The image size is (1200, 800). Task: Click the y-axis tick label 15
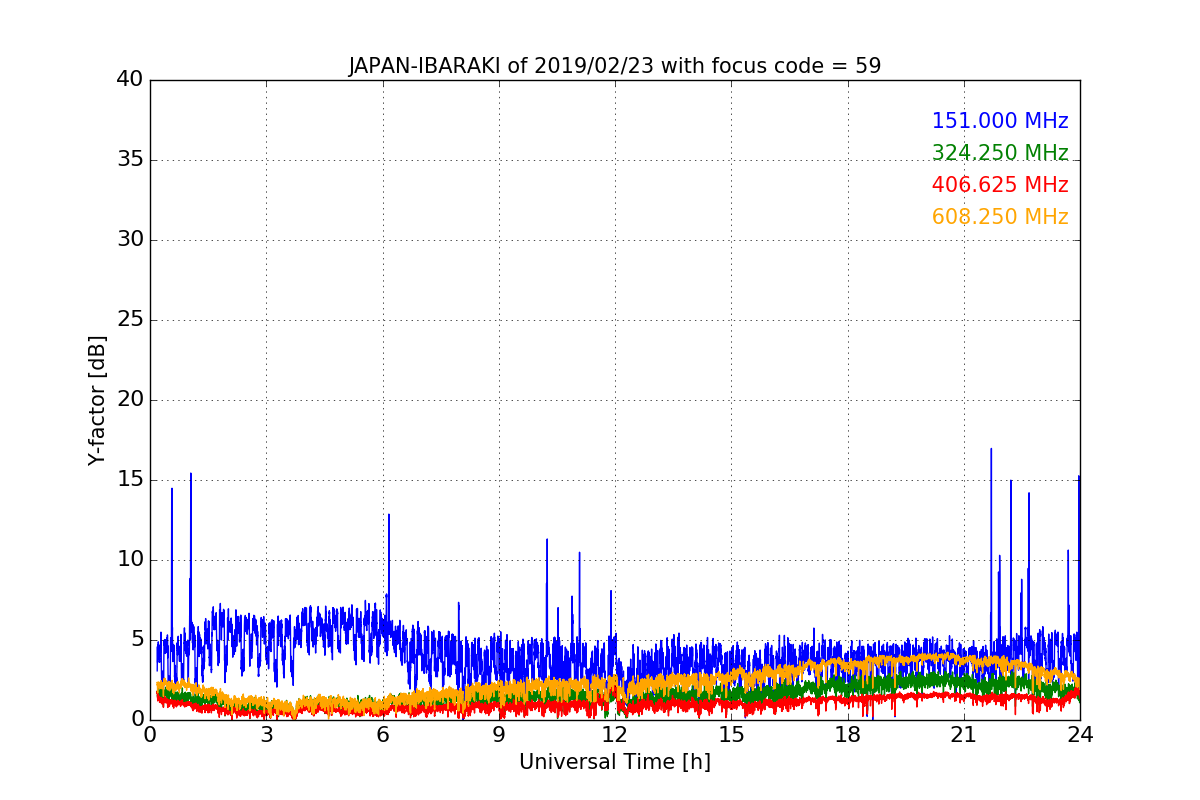(130, 480)
